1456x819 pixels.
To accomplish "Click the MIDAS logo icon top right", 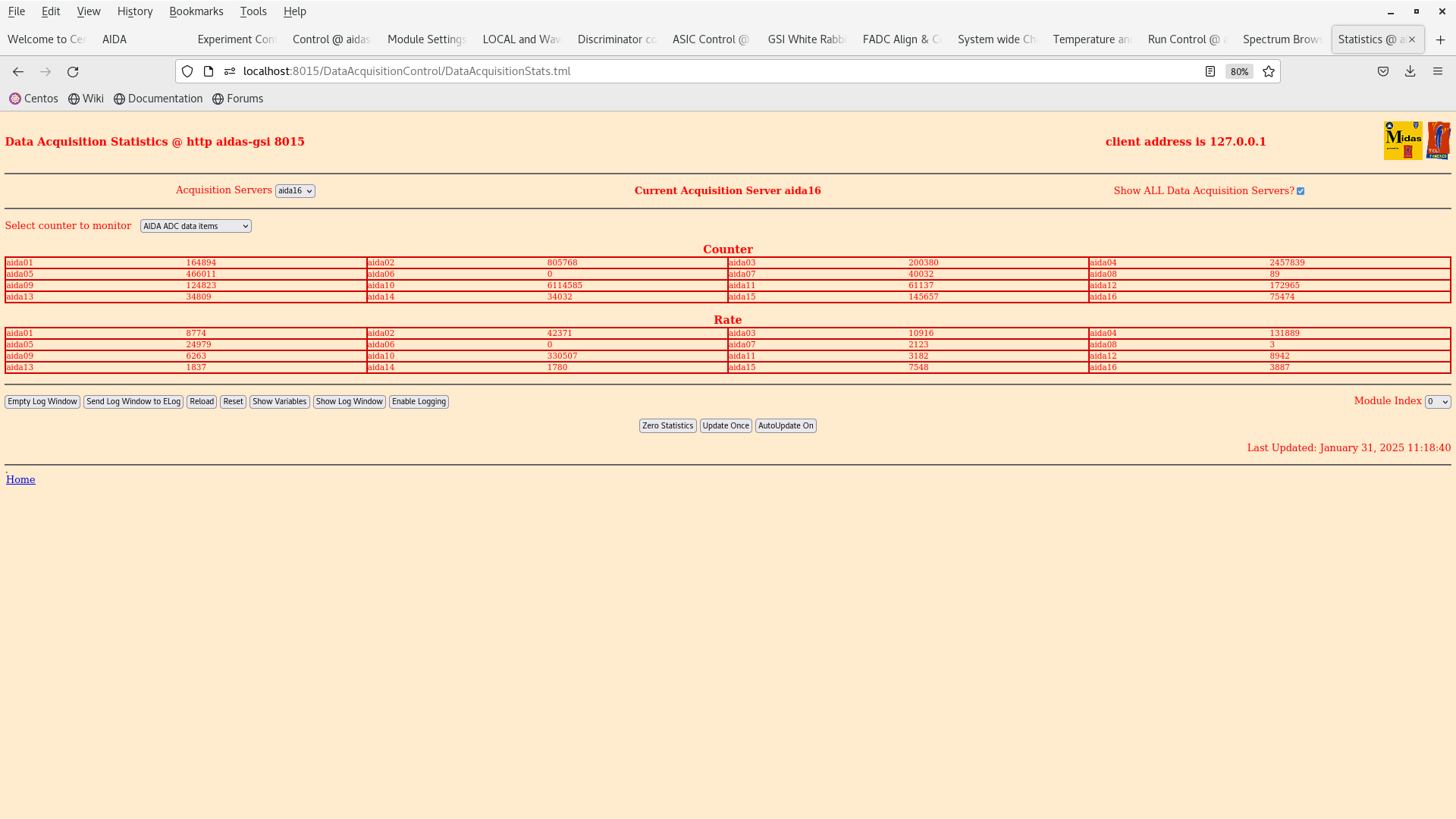I will pos(1403,140).
